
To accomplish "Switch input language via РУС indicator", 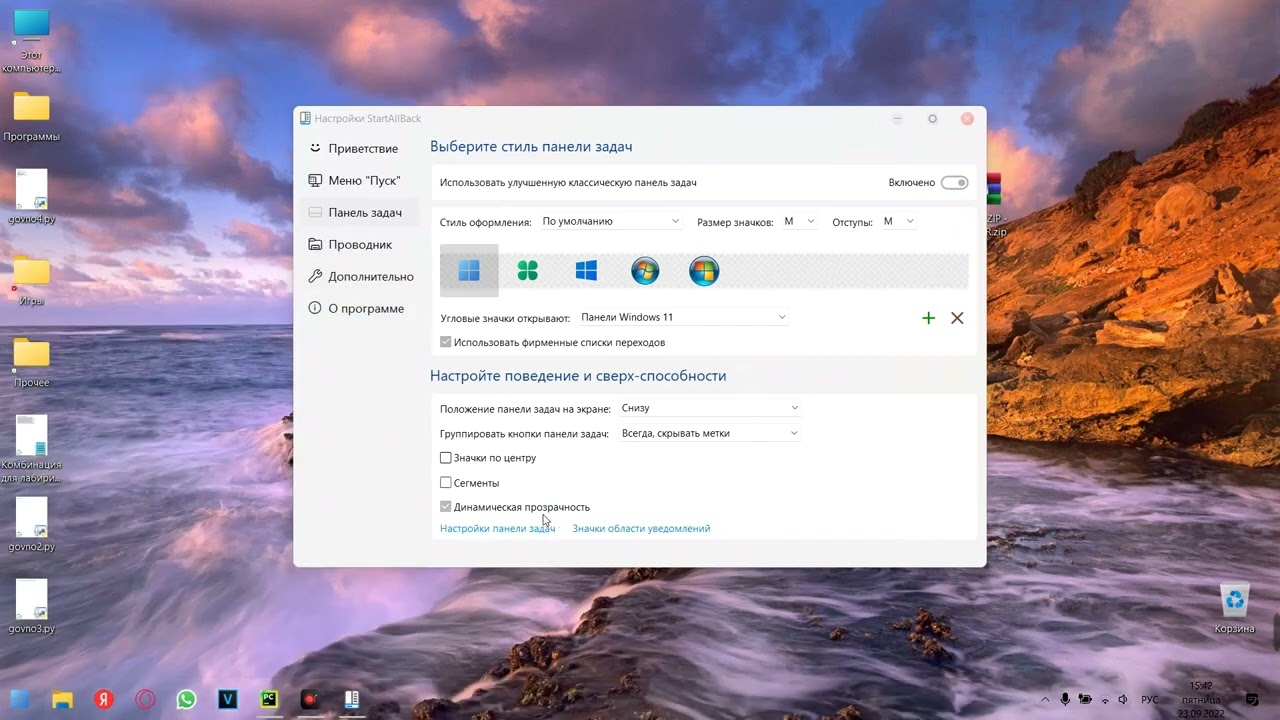I will (x=1150, y=700).
